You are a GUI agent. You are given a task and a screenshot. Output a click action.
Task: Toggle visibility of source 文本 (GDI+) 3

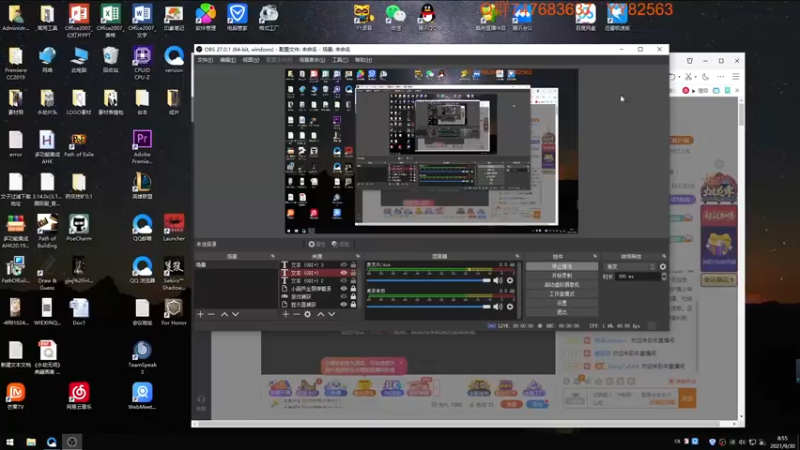click(x=343, y=265)
